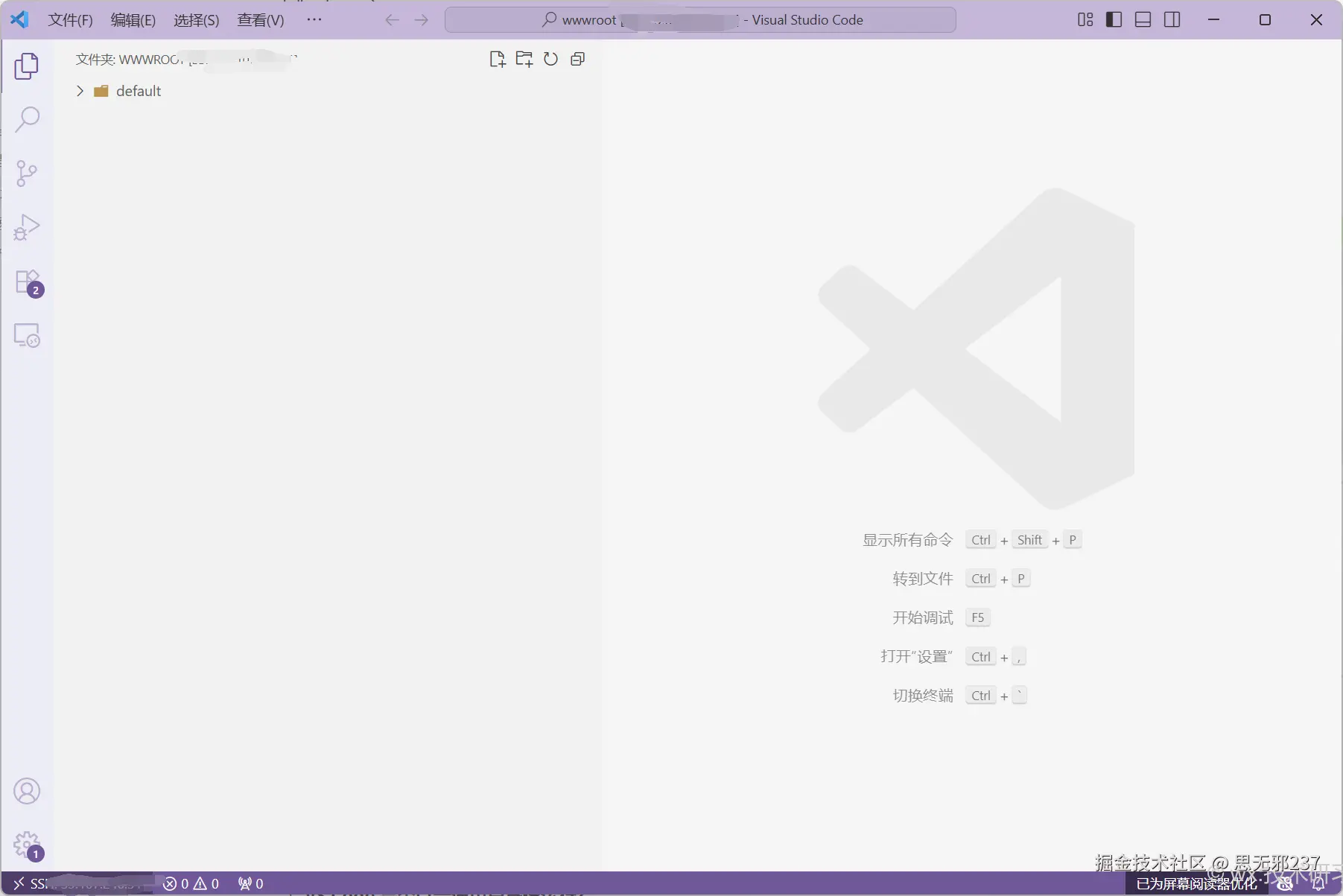Expand the default folder chevron

(x=80, y=91)
